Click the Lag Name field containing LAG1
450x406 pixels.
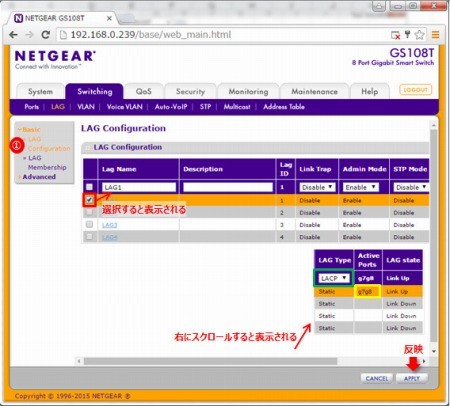point(139,187)
